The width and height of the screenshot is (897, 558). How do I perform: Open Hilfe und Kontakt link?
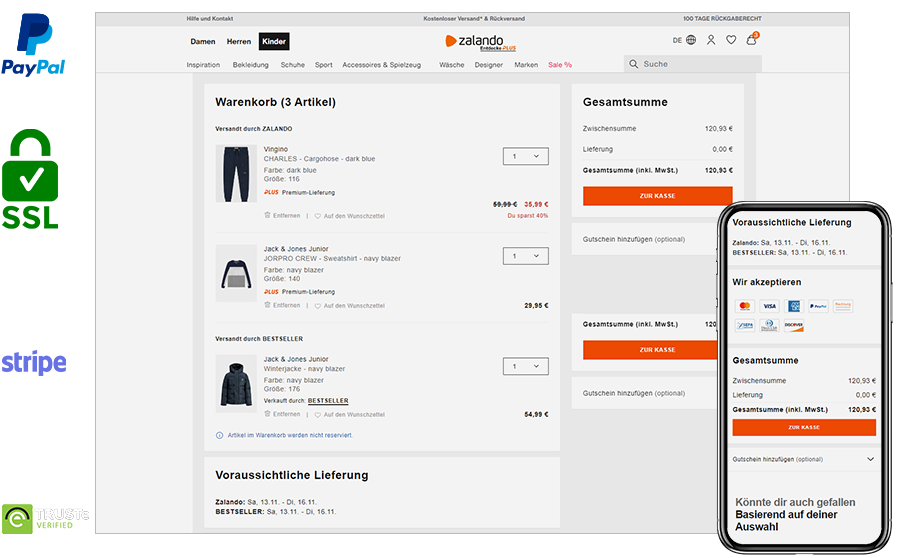210,19
